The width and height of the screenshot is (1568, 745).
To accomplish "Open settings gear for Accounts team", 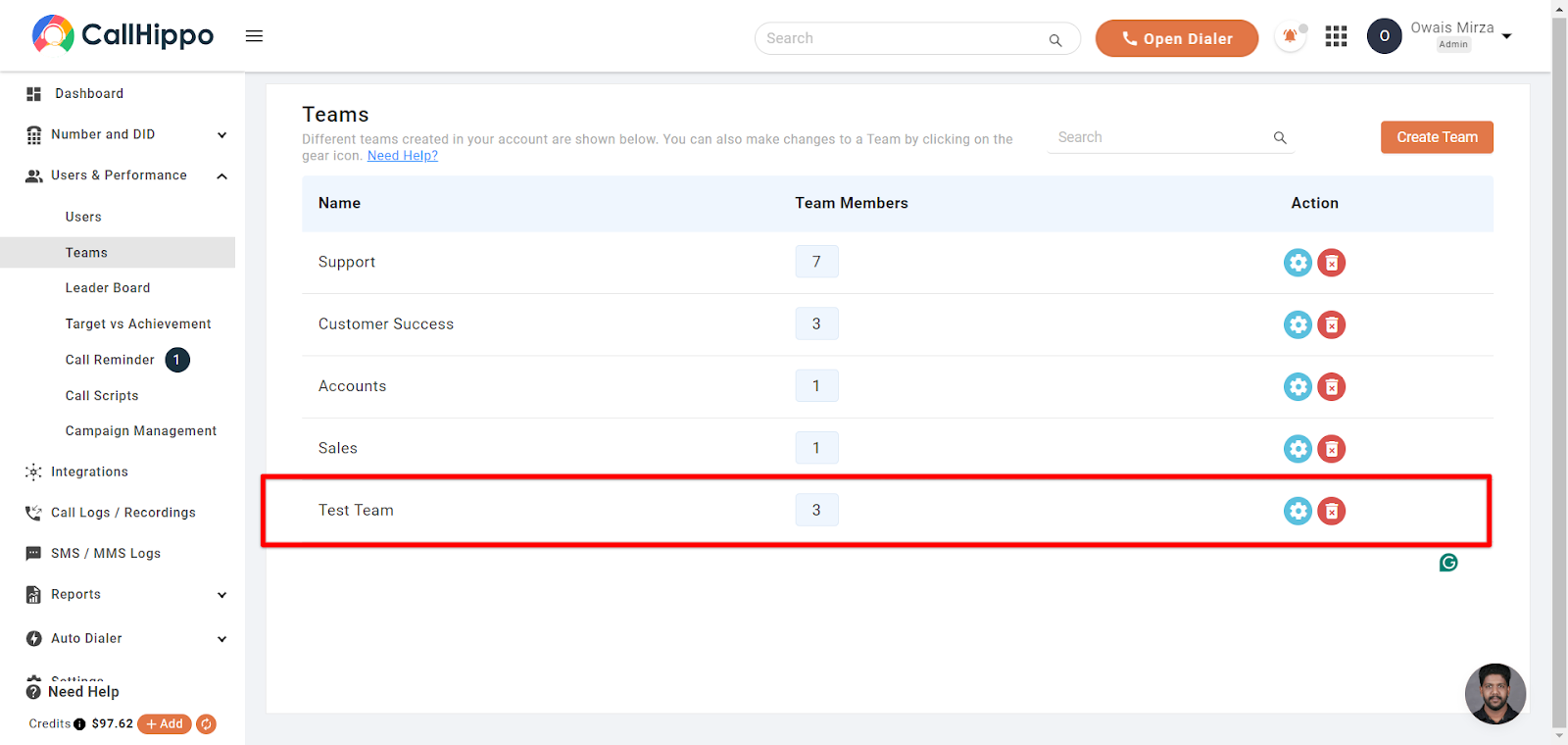I will tap(1298, 387).
